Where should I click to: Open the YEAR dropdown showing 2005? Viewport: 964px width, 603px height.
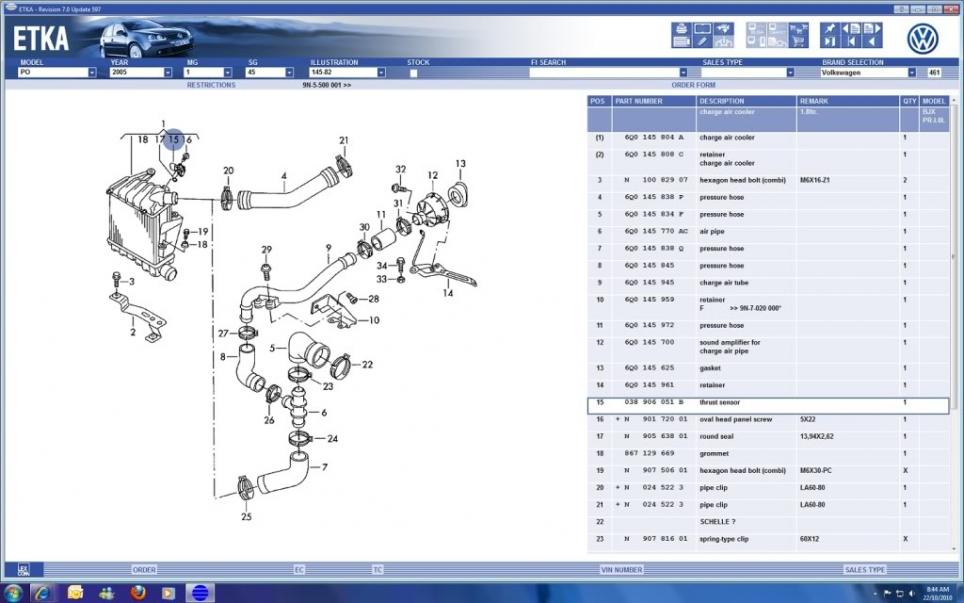click(167, 73)
